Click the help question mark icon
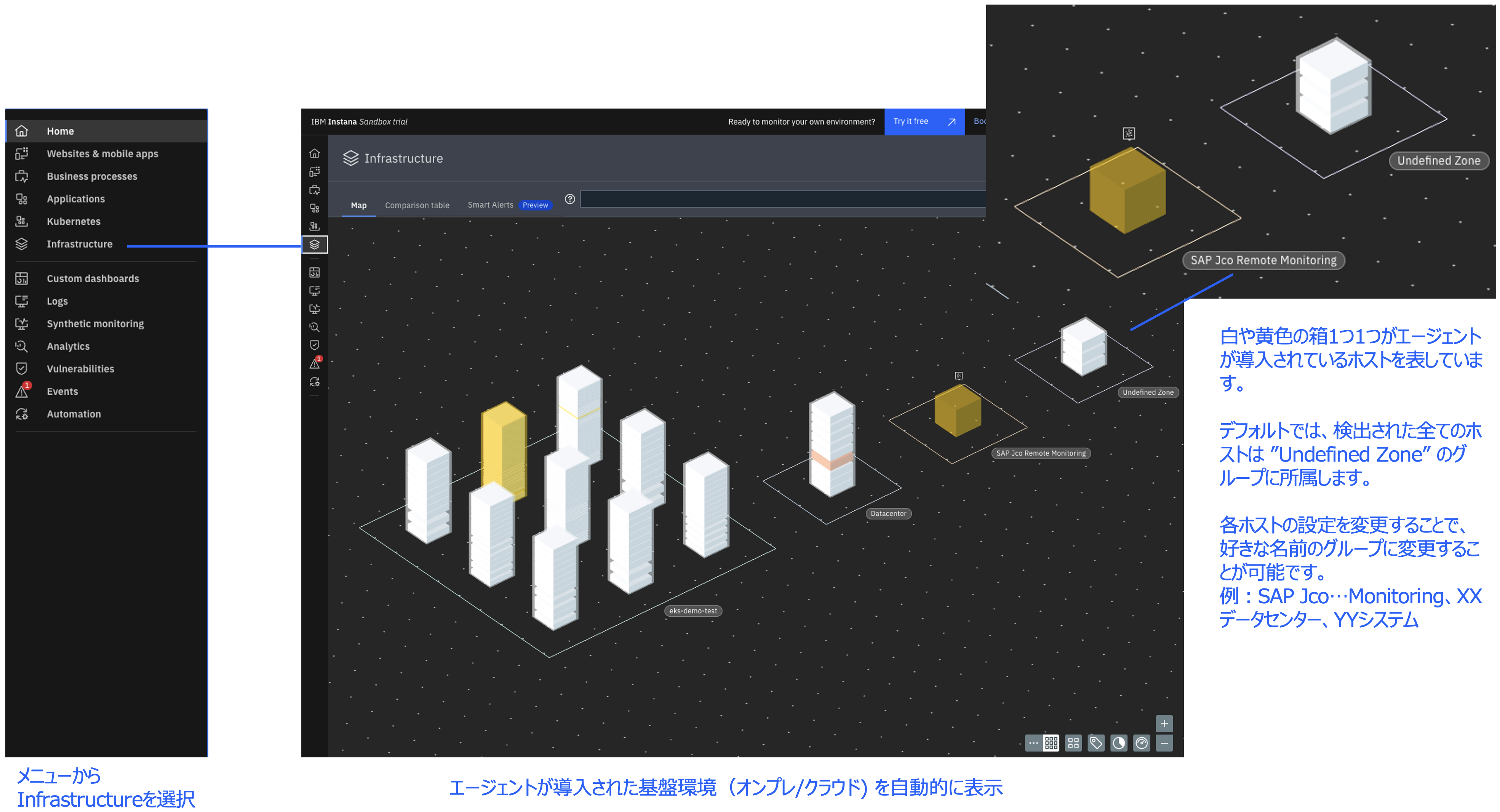 [570, 199]
